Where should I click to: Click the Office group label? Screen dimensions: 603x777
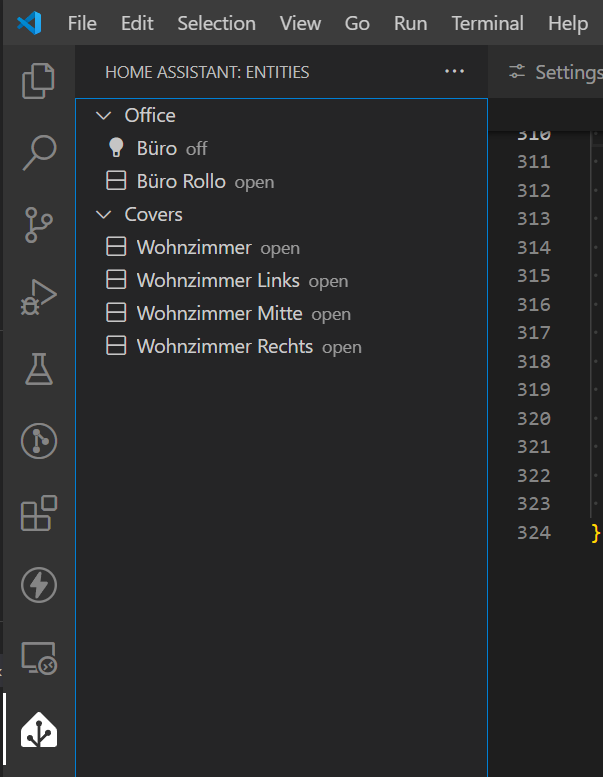click(150, 115)
